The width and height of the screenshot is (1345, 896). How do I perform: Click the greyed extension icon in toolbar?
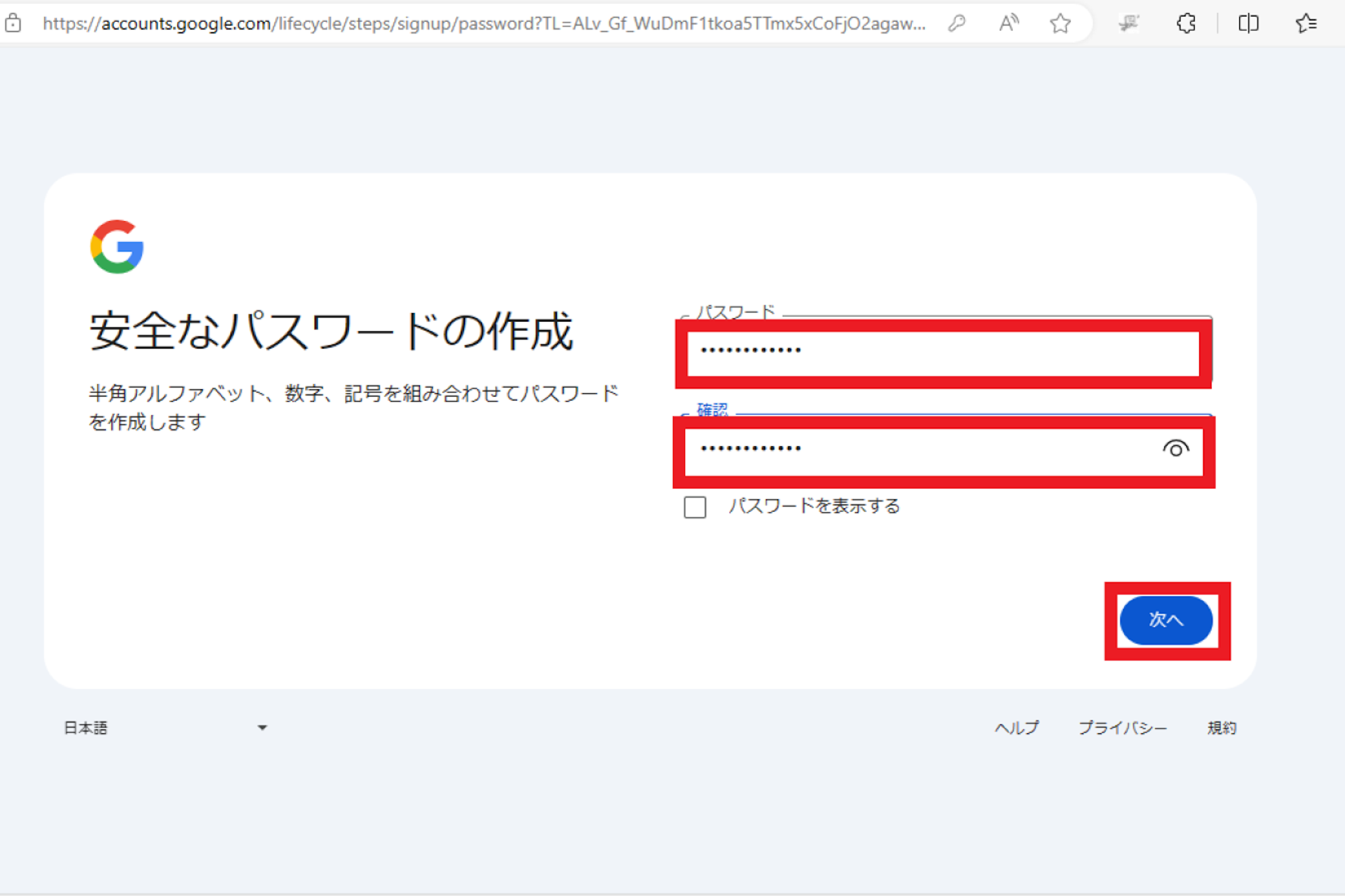pyautogui.click(x=1129, y=24)
